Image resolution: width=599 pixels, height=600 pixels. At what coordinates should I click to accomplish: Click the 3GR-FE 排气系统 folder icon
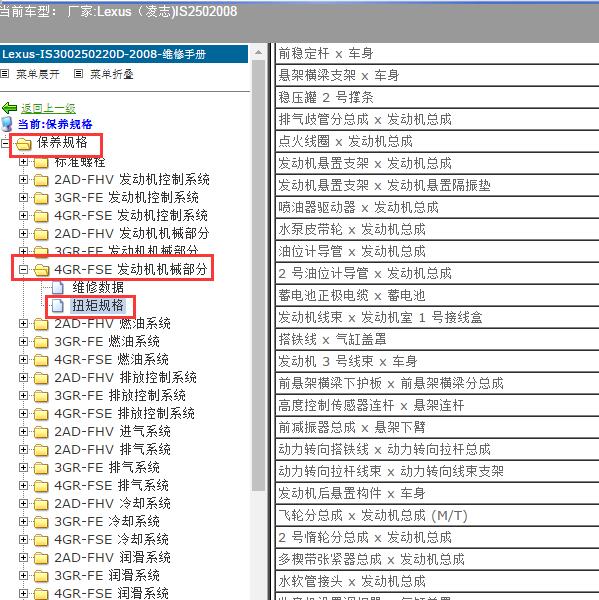pos(41,468)
